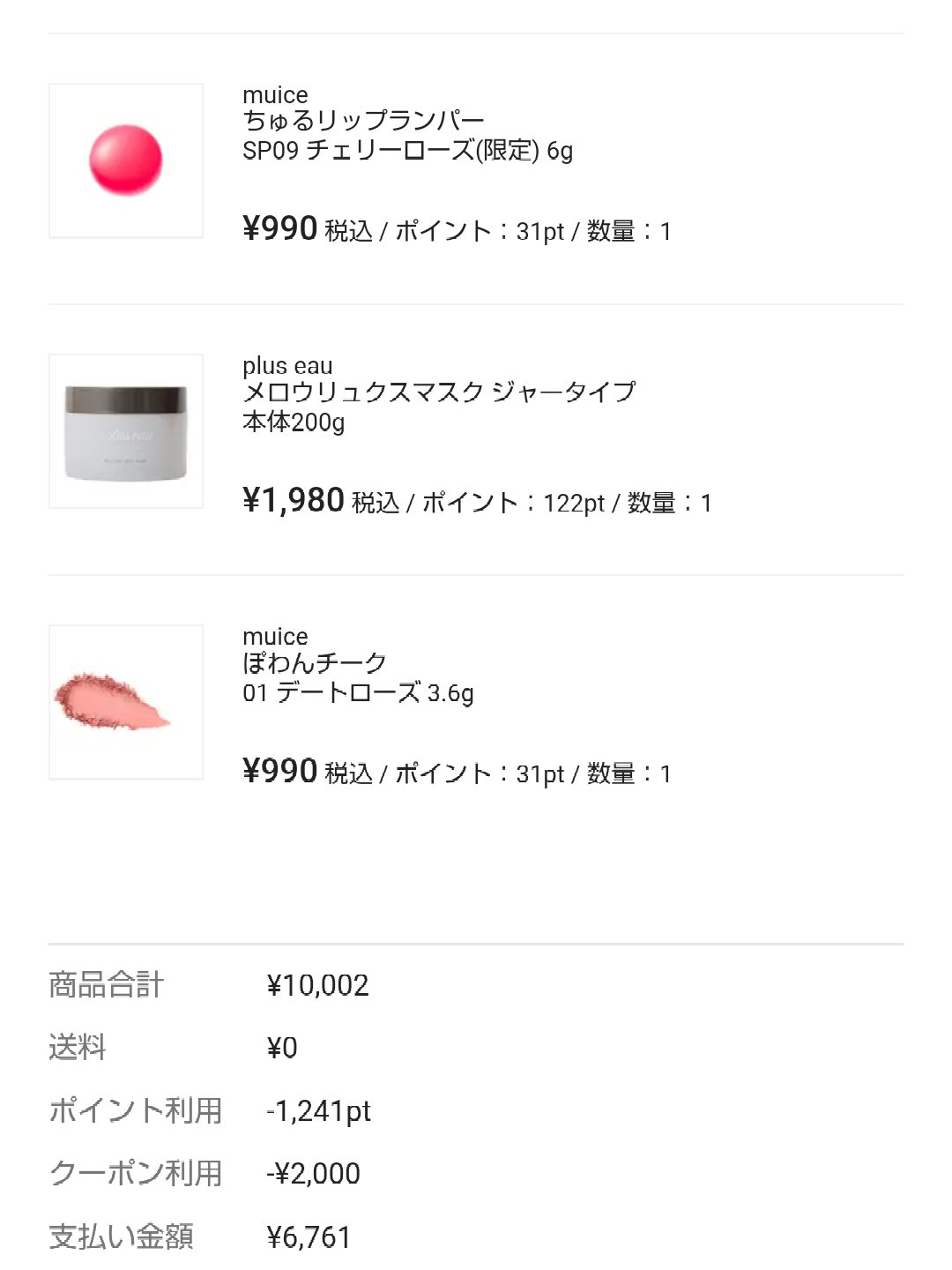The image size is (952, 1270).
Task: Open the メロウリュクスマスク ジャータイプ product link
Action: (439, 392)
